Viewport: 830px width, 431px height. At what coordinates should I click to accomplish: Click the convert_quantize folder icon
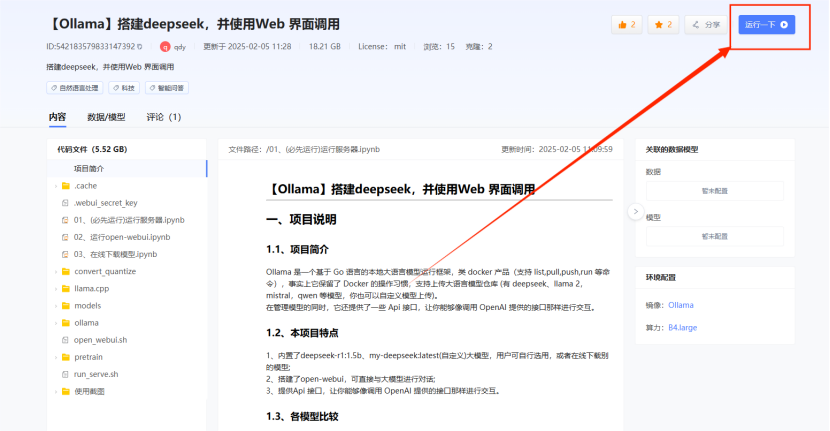(66, 272)
